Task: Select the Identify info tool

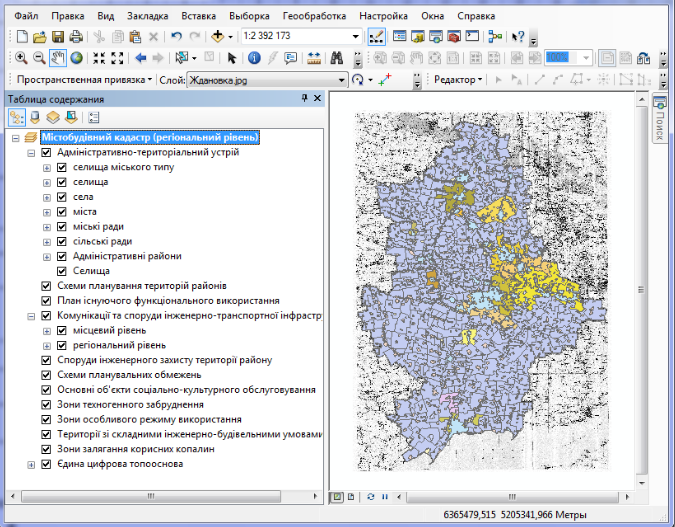Action: (x=254, y=58)
